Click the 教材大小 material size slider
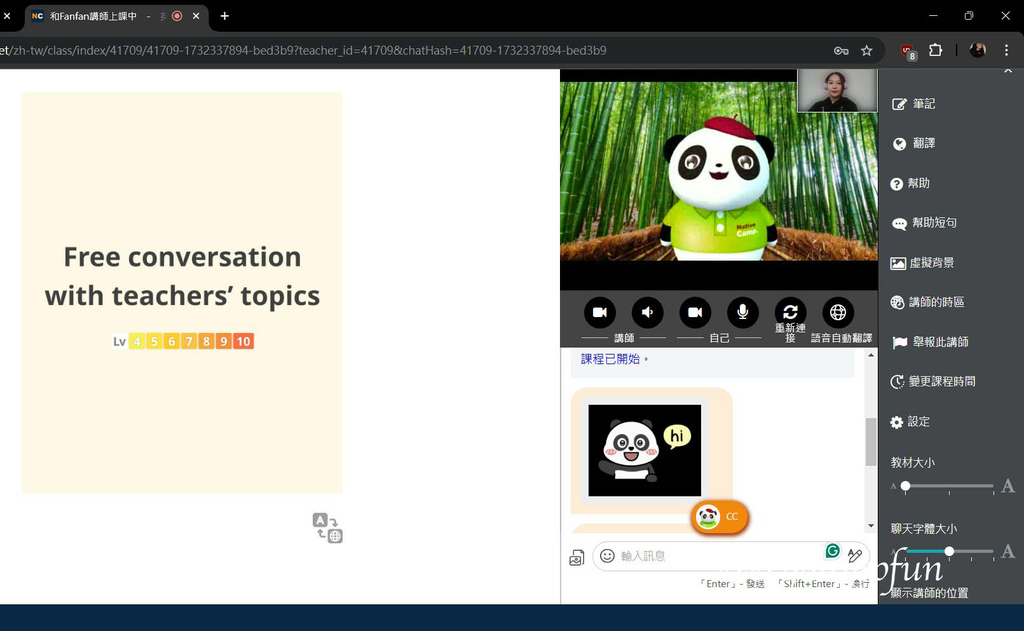This screenshot has height=631, width=1024. pyautogui.click(x=948, y=486)
